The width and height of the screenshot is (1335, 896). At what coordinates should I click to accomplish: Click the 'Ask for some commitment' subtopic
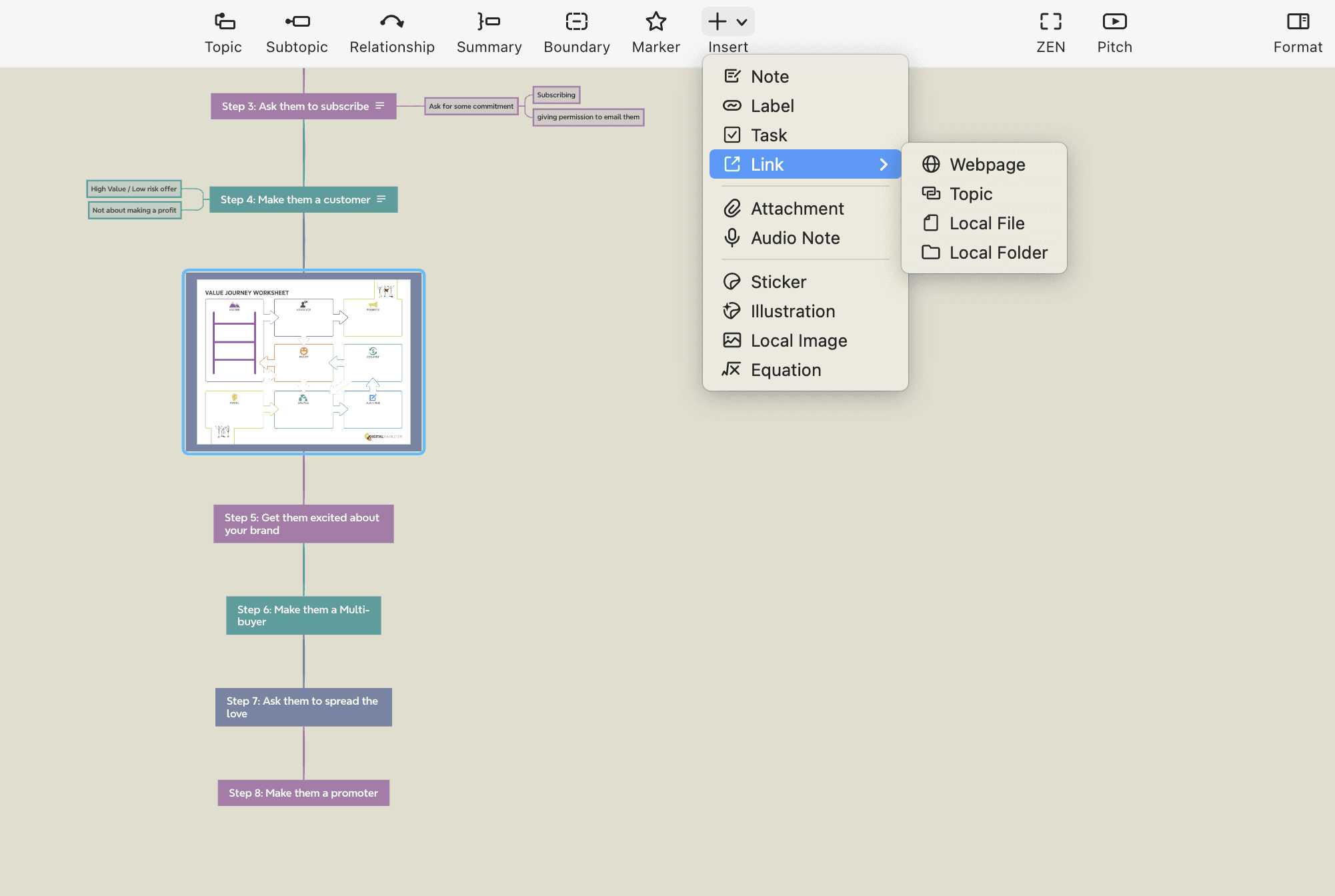click(x=471, y=106)
